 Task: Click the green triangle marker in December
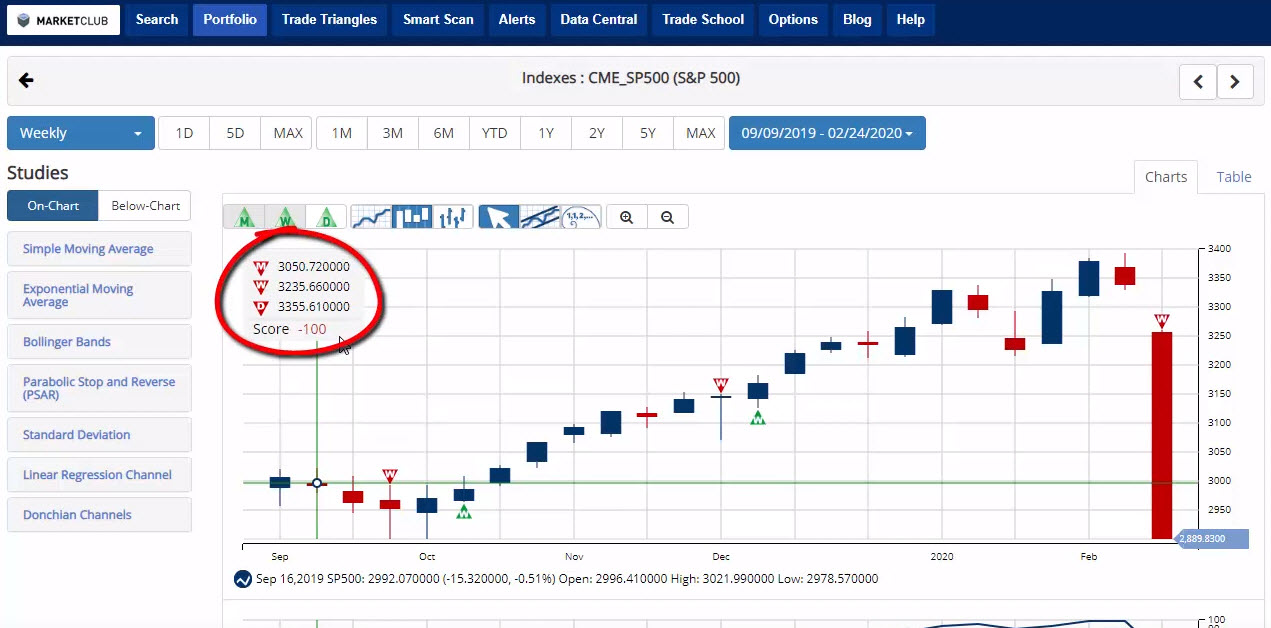758,417
